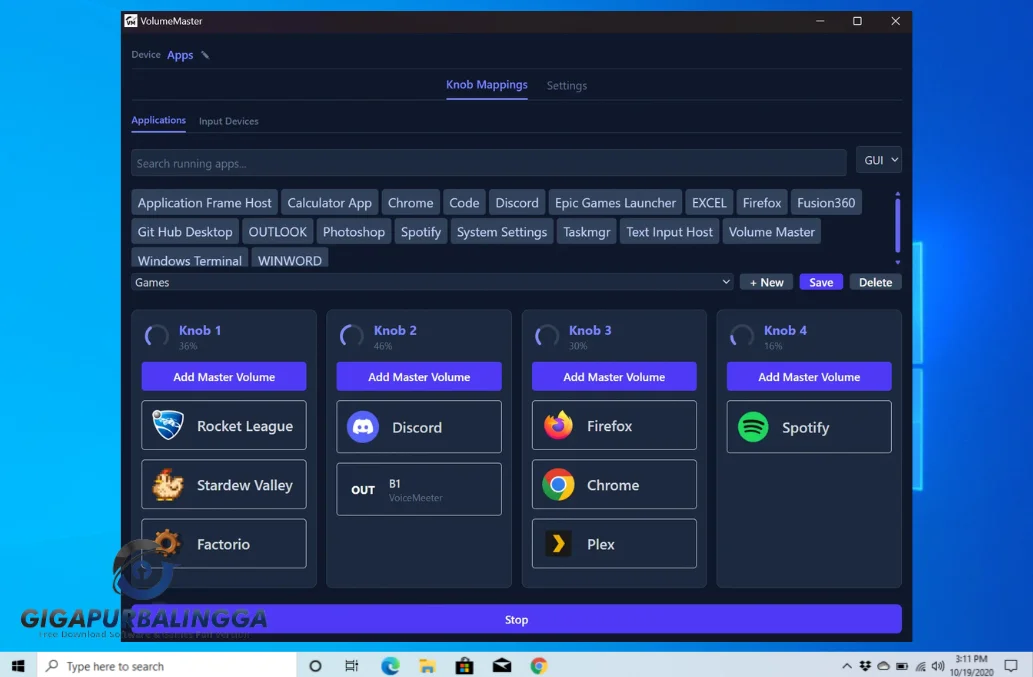Image resolution: width=1033 pixels, height=677 pixels.
Task: Select the Git Hub Desktop chip
Action: point(185,232)
